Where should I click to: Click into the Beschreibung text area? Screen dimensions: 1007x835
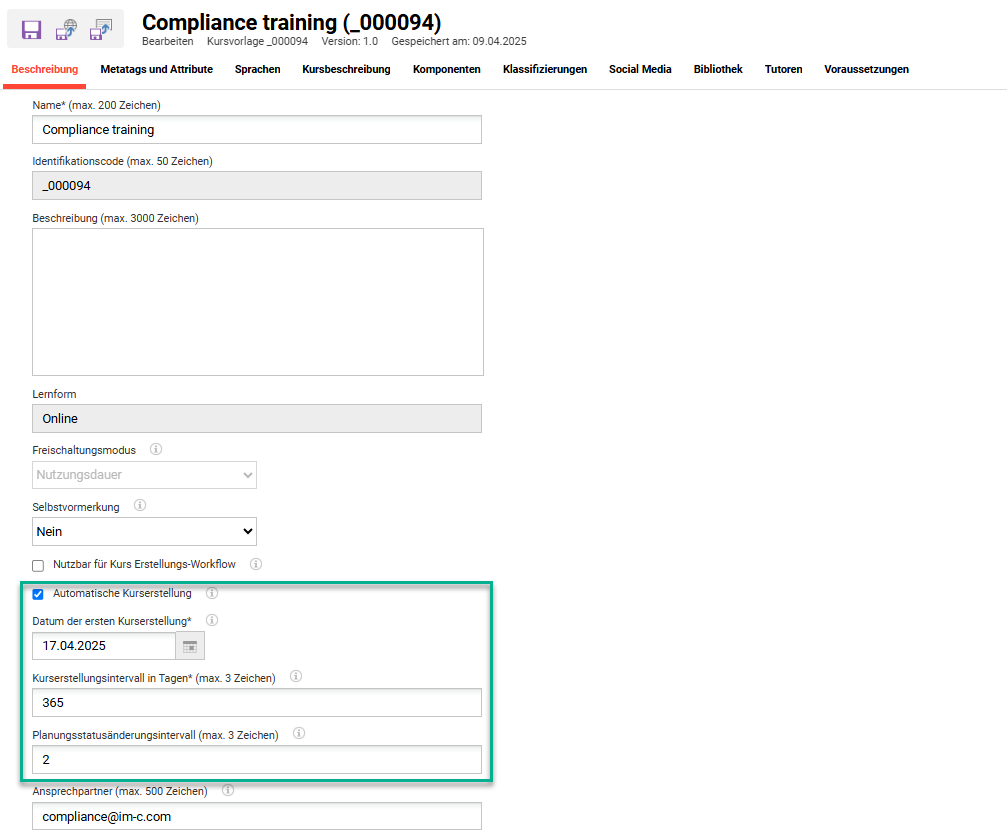coord(257,301)
